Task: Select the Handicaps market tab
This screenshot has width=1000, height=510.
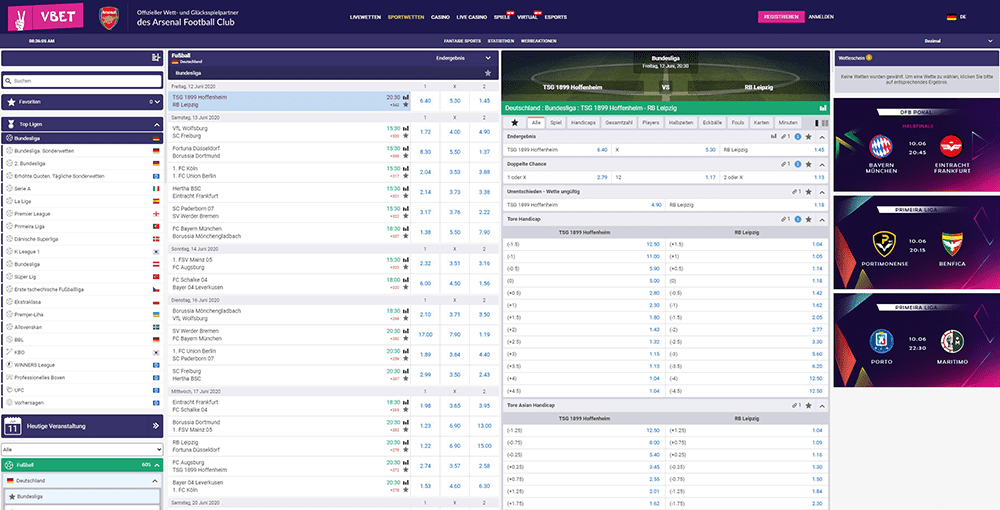Action: coord(583,122)
